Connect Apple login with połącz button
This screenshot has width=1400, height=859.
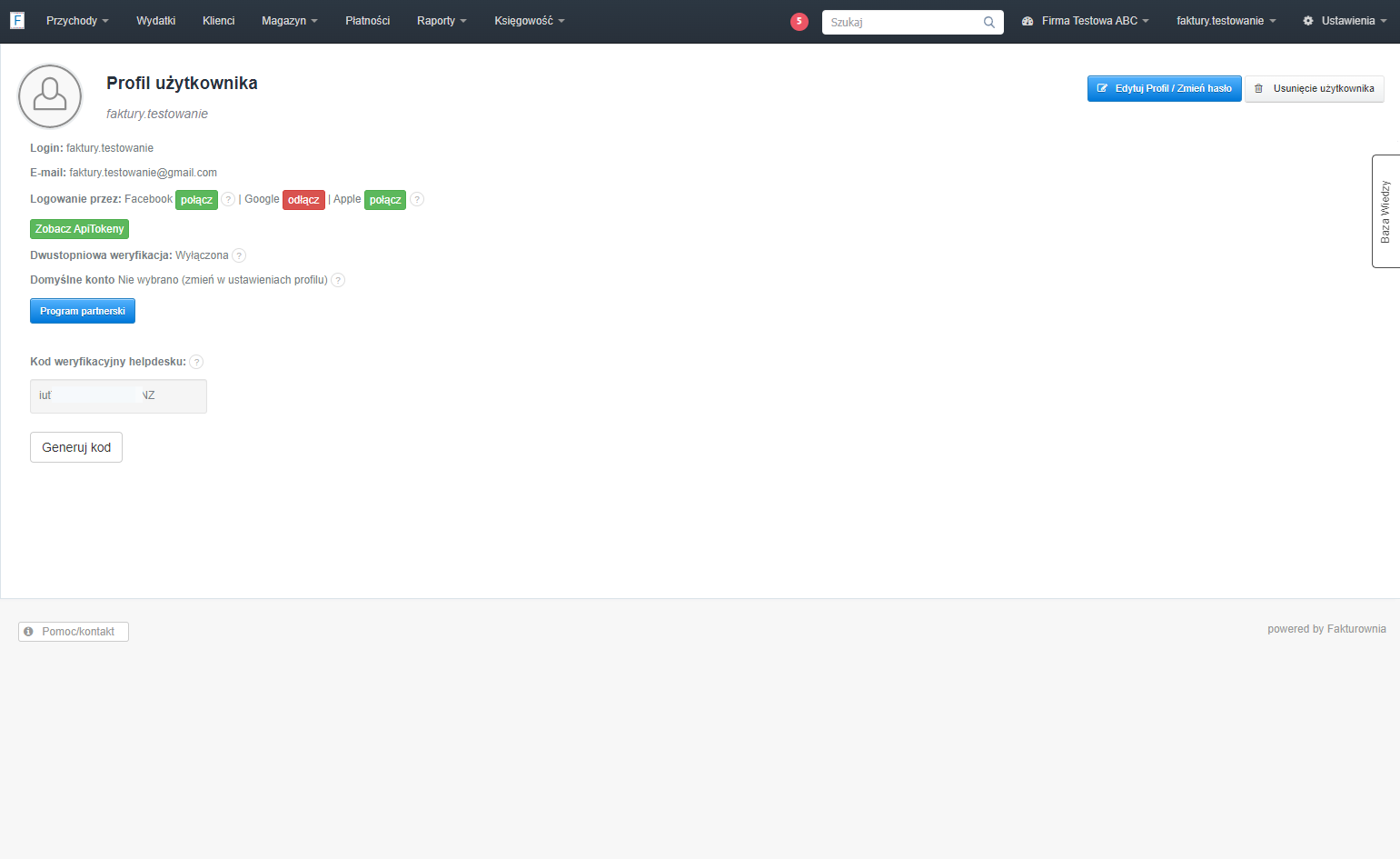point(385,200)
